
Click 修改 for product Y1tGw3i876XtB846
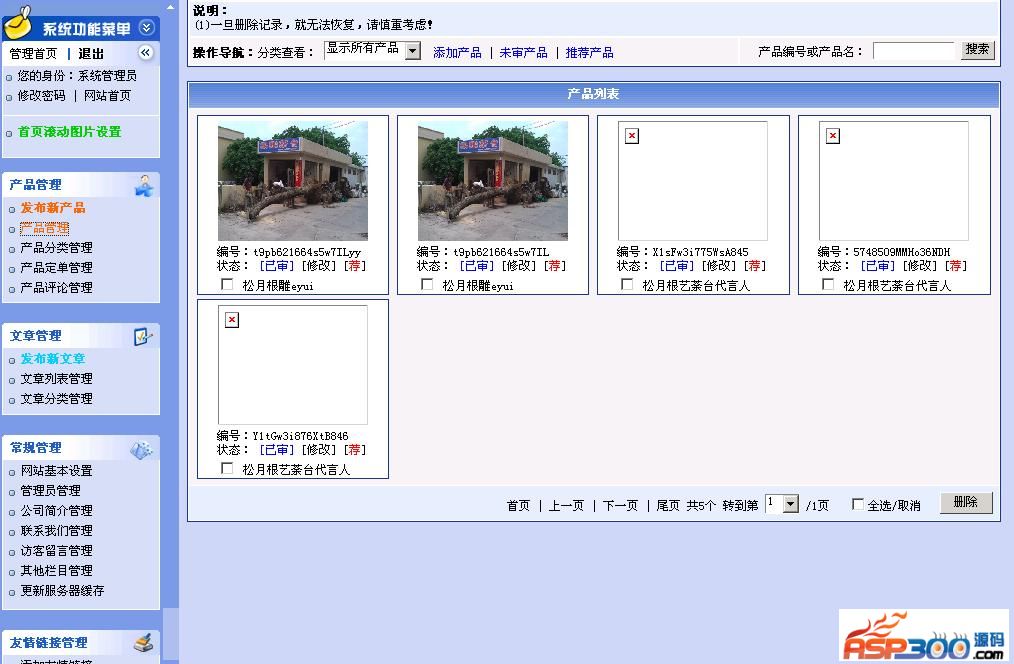click(x=319, y=449)
